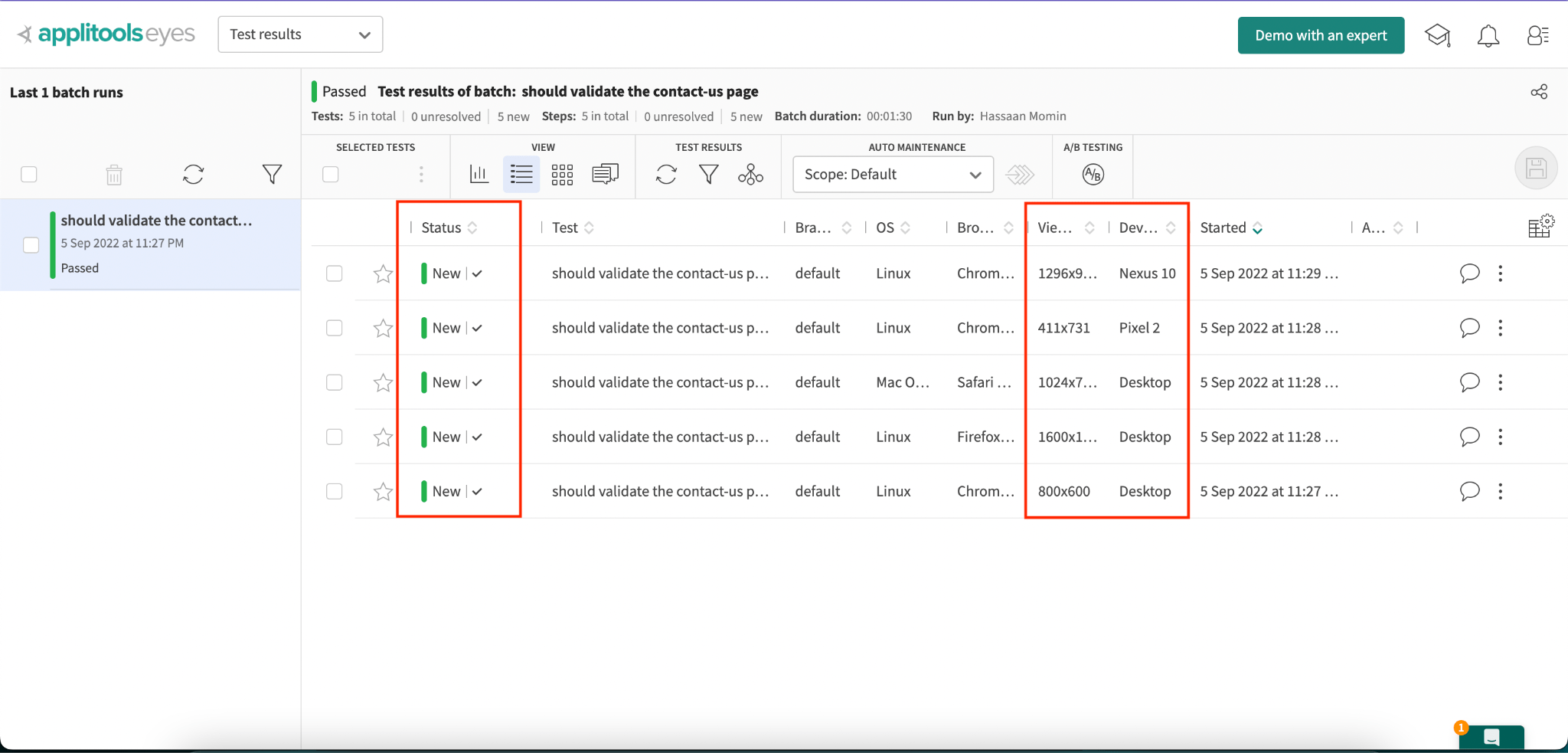Toggle select-all batches checkbox in sidebar

pos(29,175)
